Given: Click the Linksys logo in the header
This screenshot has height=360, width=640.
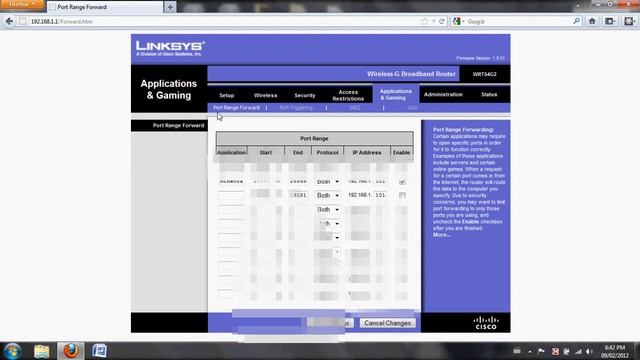Looking at the screenshot, I should (x=170, y=49).
